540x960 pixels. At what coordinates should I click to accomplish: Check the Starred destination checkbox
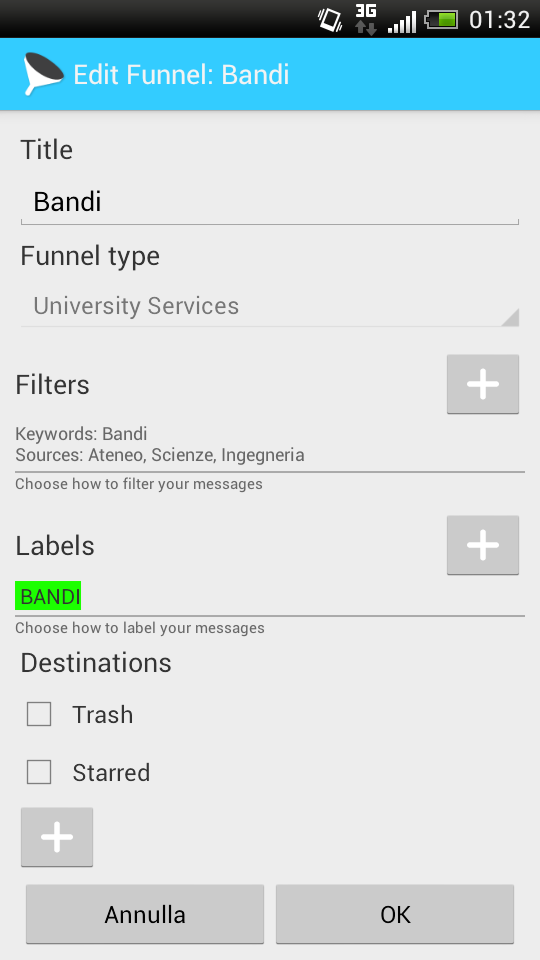[39, 772]
